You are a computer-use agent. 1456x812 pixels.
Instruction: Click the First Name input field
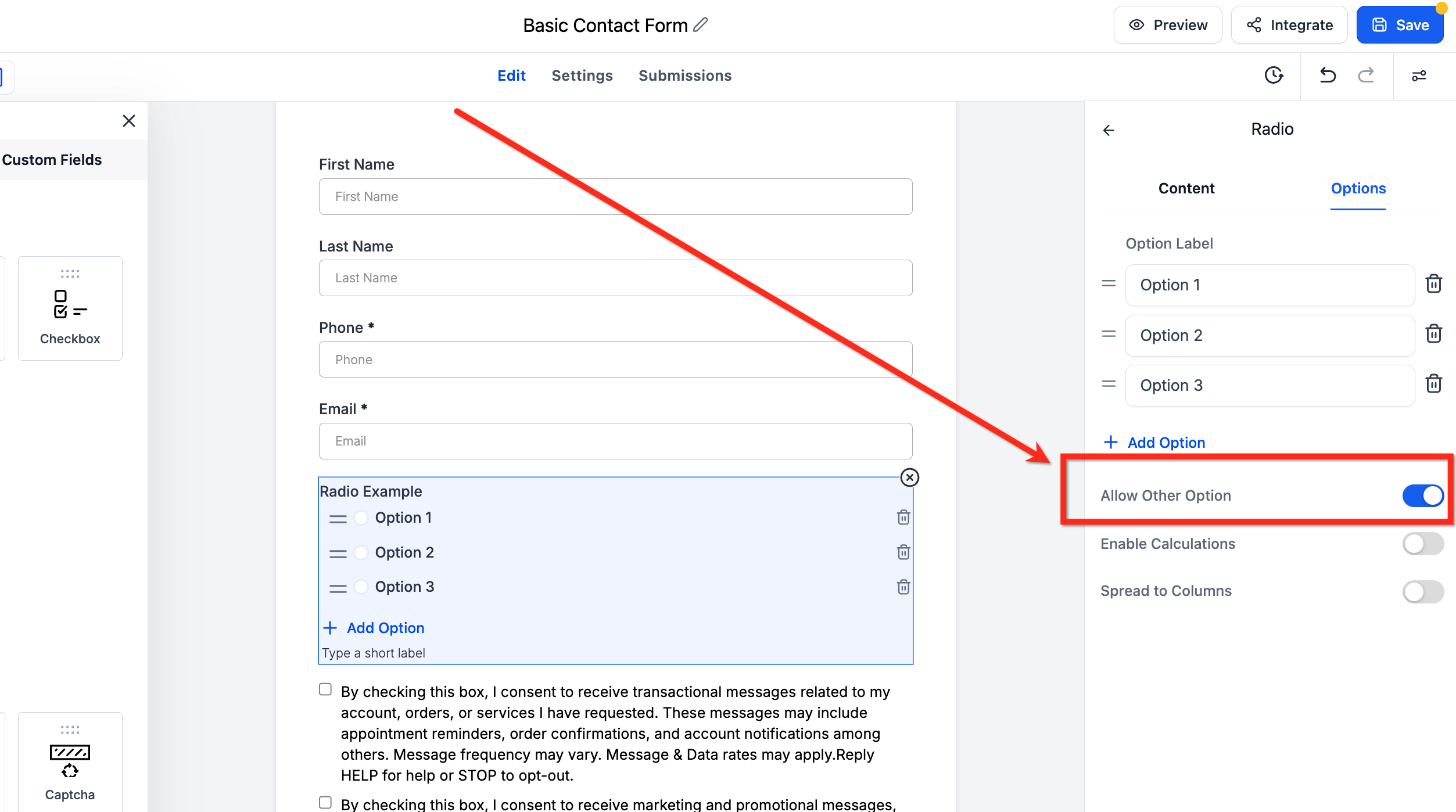pos(615,196)
